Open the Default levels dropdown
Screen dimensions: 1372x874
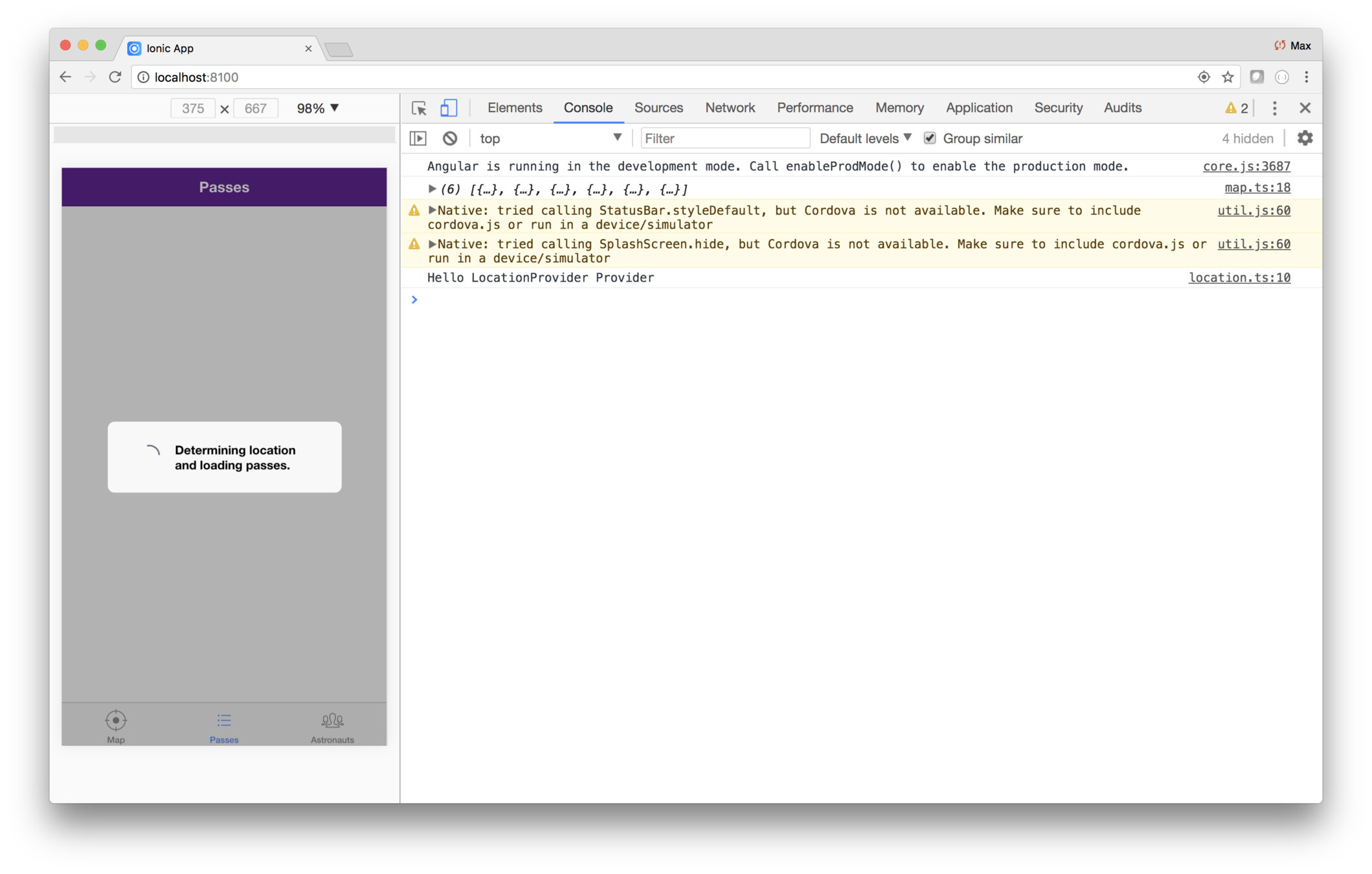(865, 138)
